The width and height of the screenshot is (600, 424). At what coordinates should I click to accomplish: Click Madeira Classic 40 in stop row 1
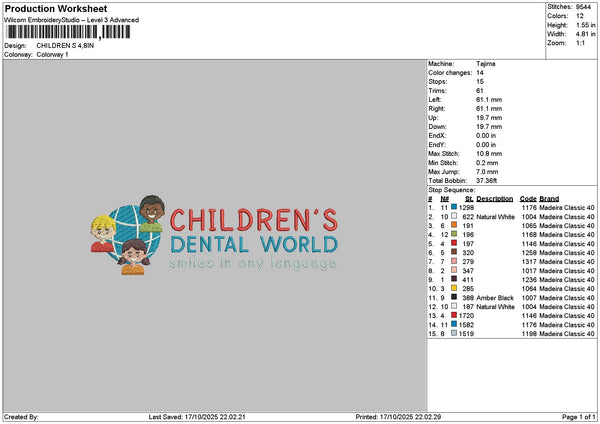(x=567, y=208)
